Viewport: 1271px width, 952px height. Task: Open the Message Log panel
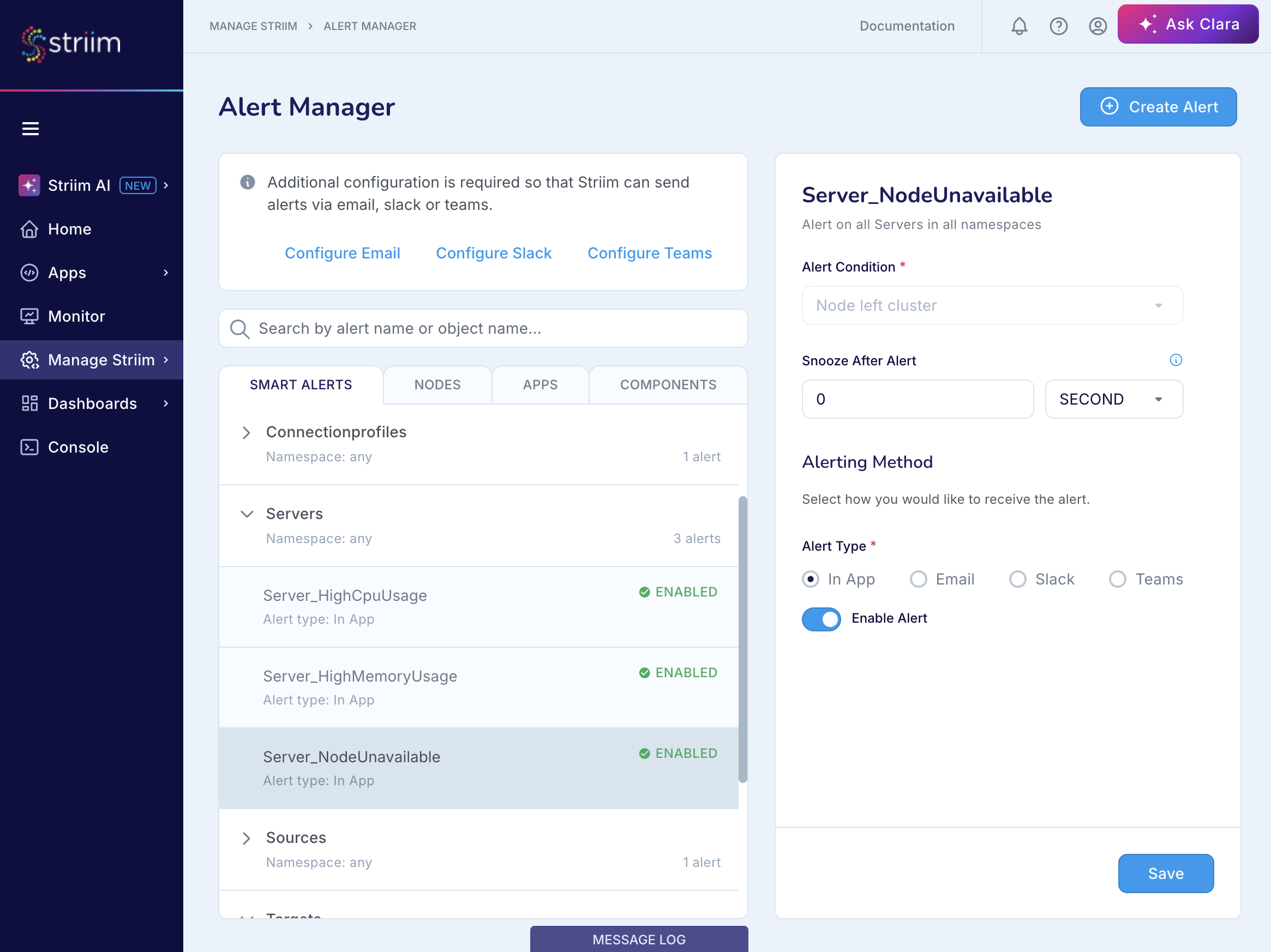click(x=639, y=939)
